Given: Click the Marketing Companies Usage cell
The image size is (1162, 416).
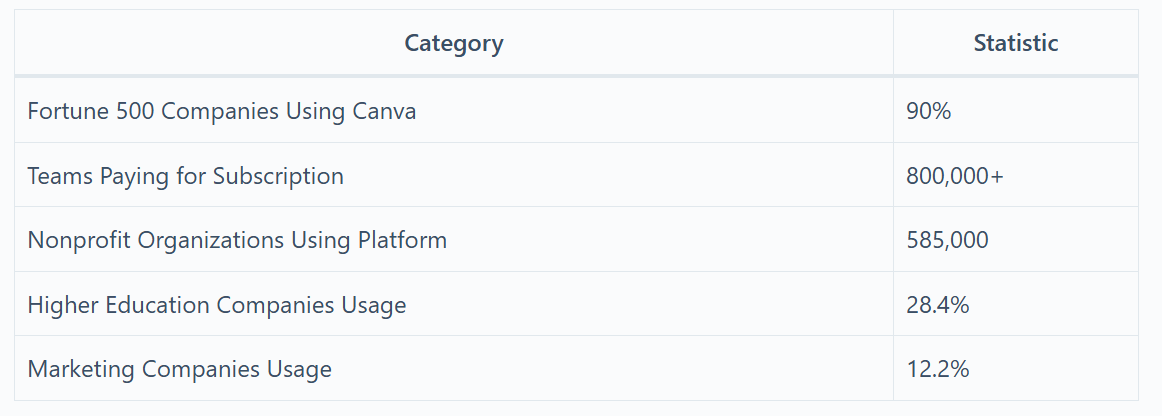Looking at the screenshot, I should (x=454, y=369).
